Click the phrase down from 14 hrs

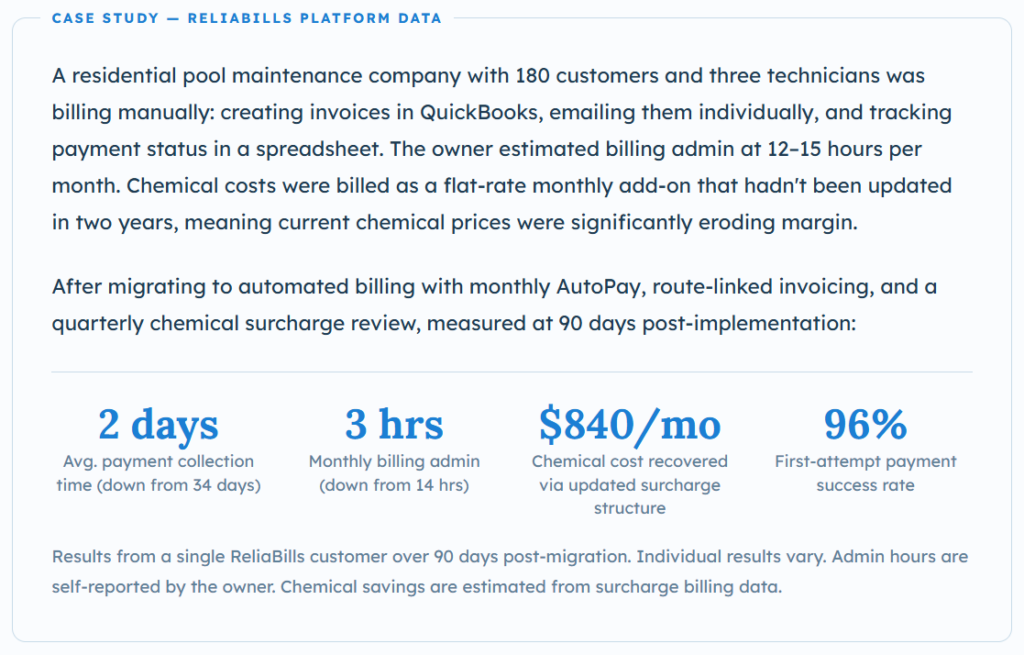pyautogui.click(x=394, y=485)
